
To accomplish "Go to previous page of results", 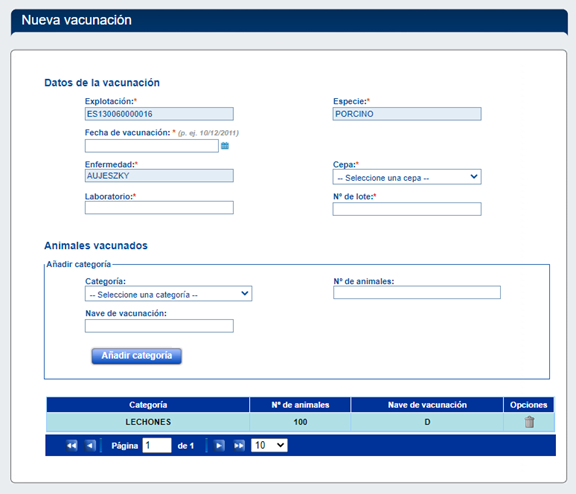I will pos(90,446).
